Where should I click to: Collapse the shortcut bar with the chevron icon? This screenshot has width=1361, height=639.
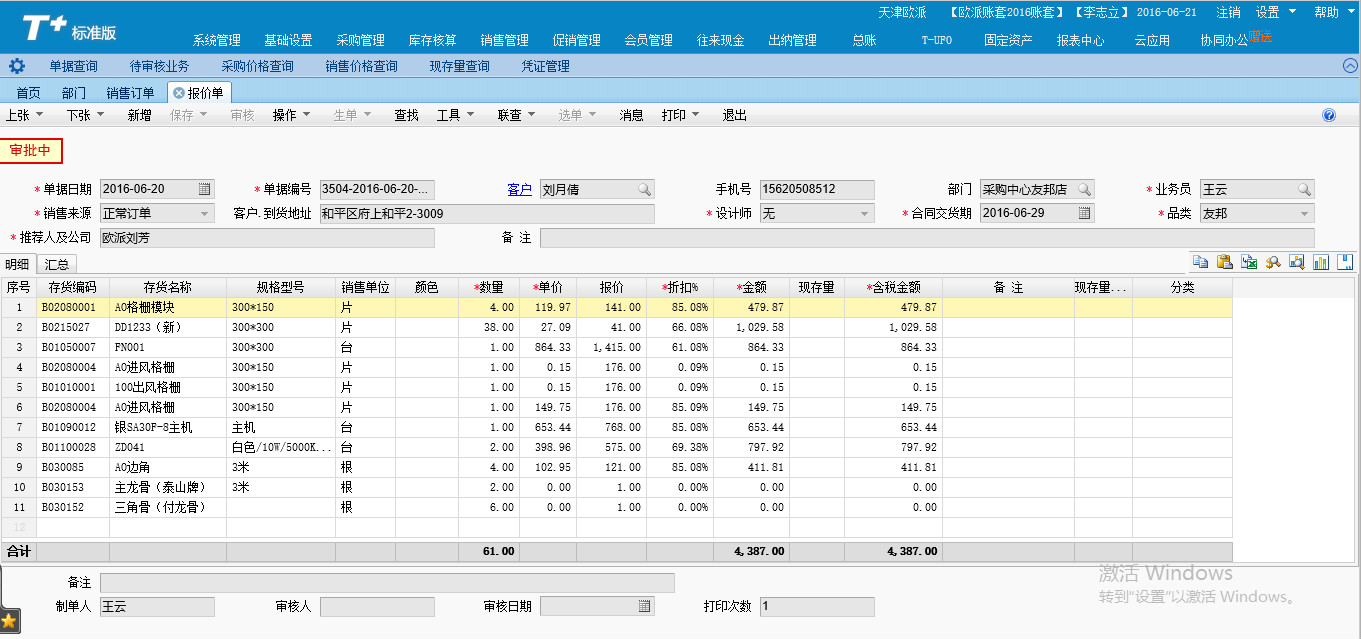coord(1349,66)
